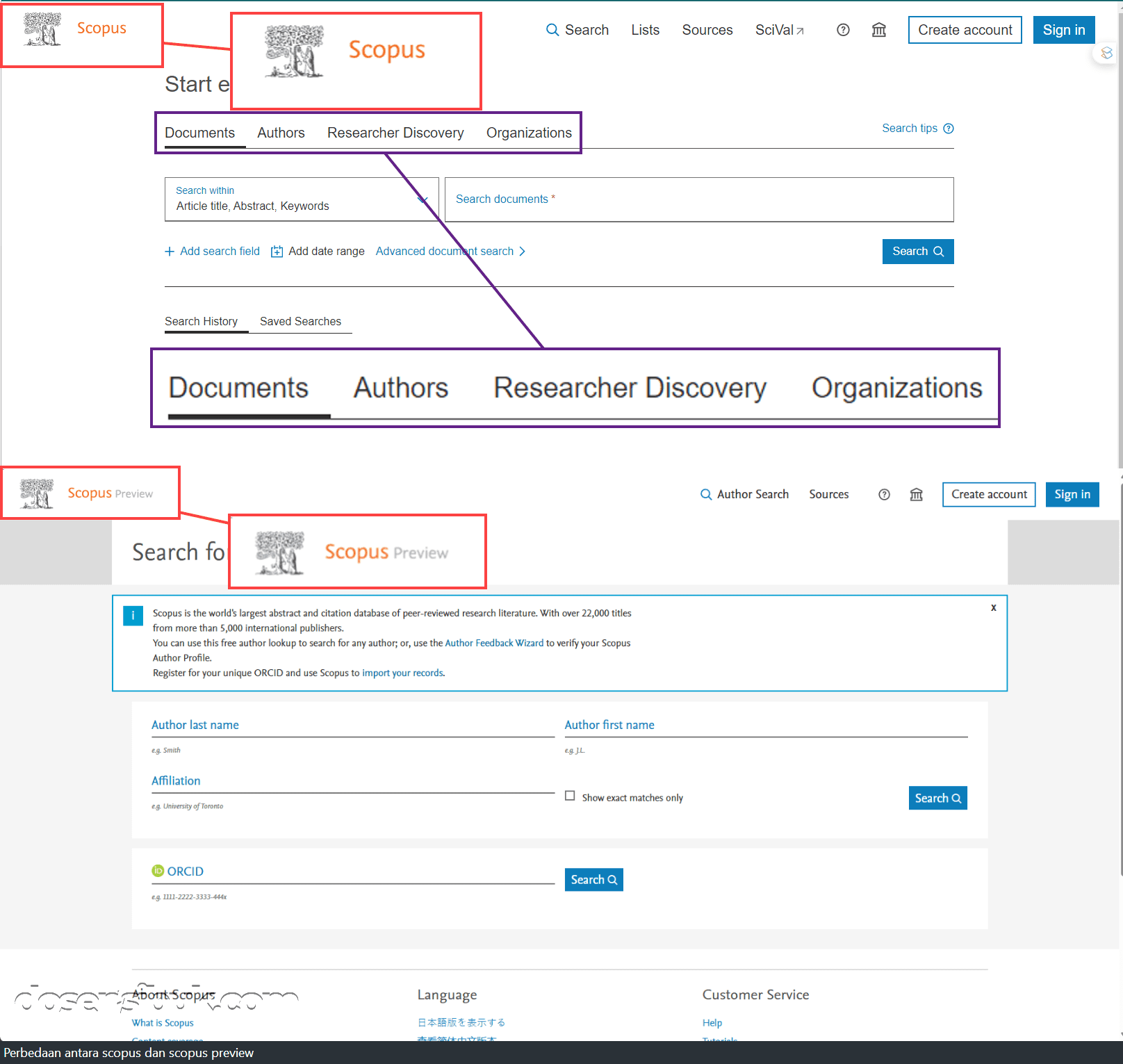Click the Search tips help icon
Image resolution: width=1123 pixels, height=1064 pixels.
[x=949, y=129]
